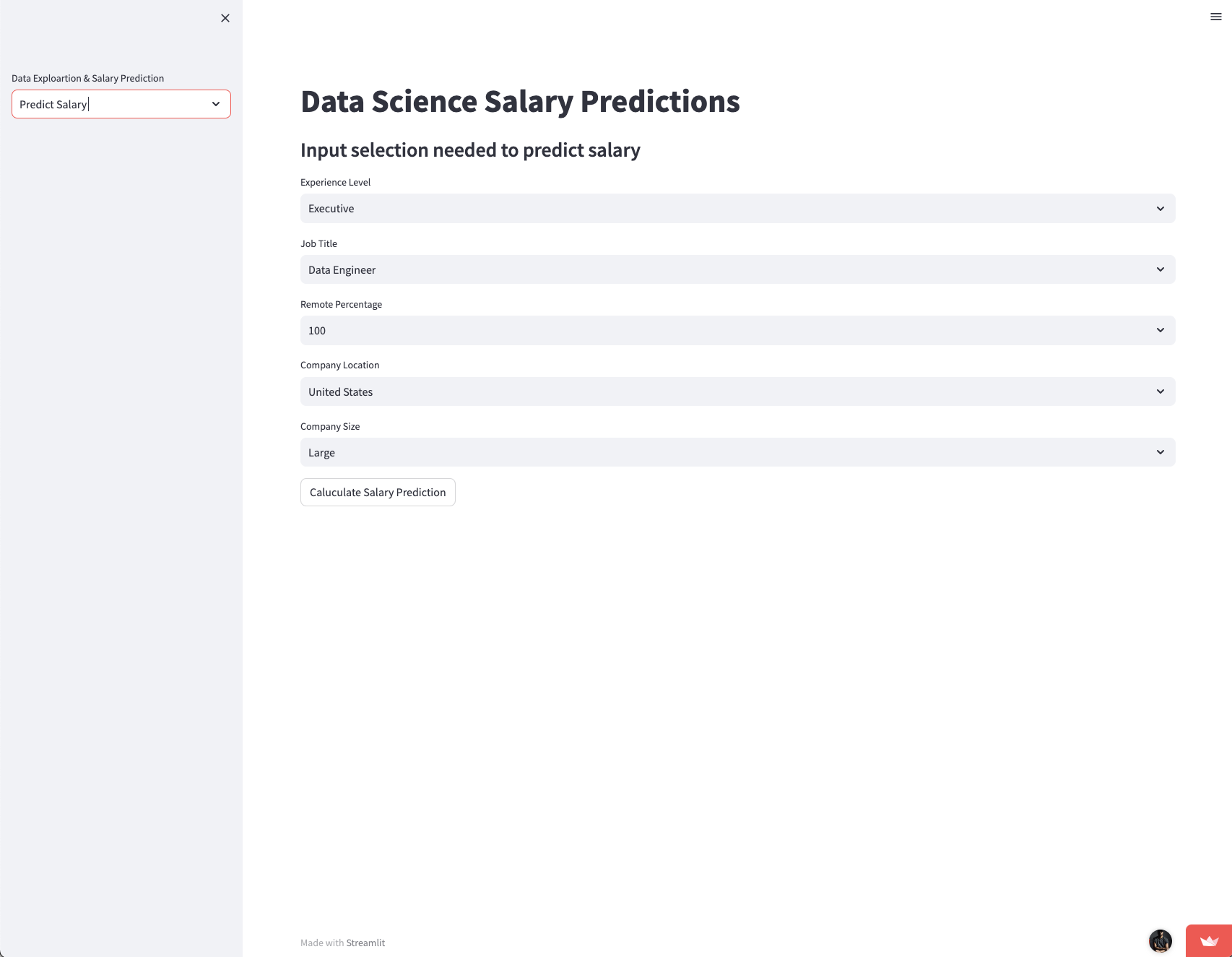Open the Remote Percentage dropdown showing 100
Screen dimensions: 1232x957
pos(737,330)
